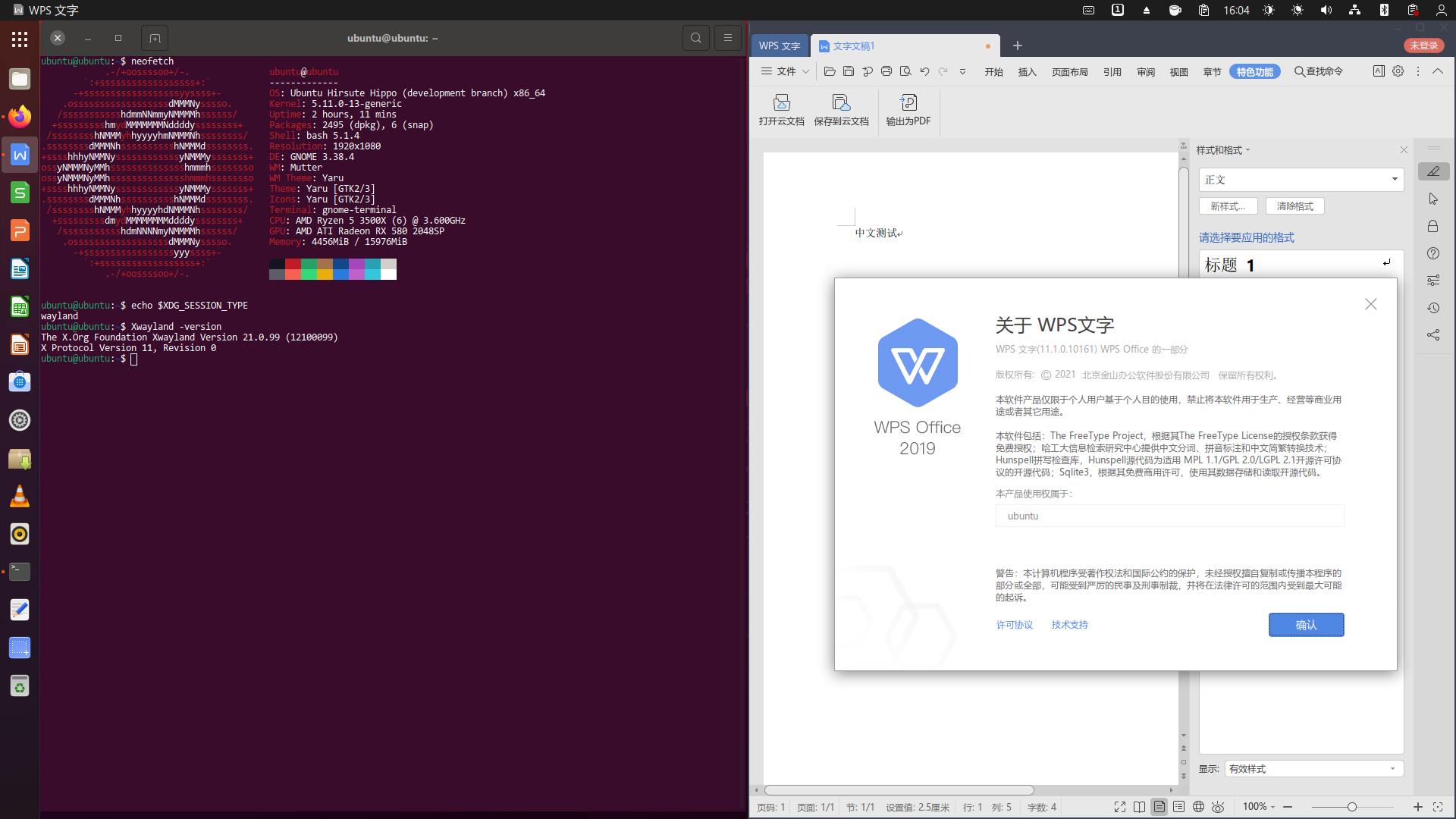Select the style pencil icon in right sidebar
This screenshot has width=1456, height=819.
[1433, 171]
